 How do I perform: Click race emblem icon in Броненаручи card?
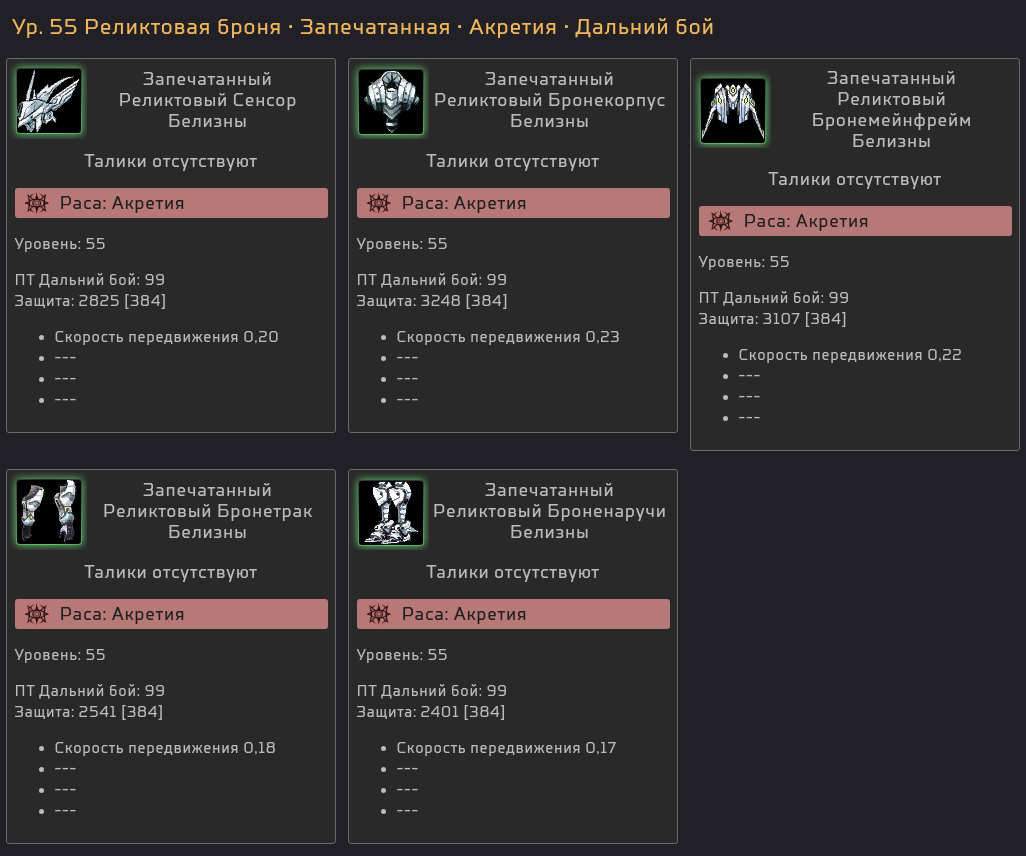coord(379,614)
